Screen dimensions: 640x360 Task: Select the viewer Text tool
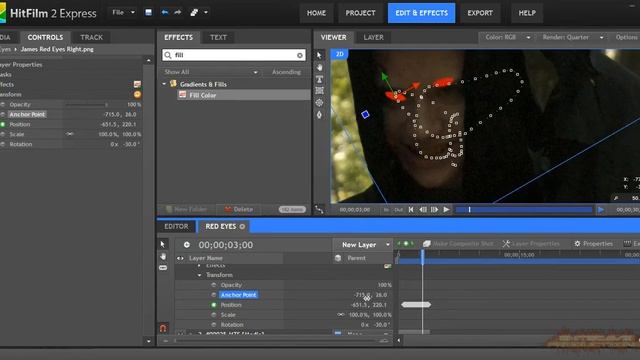(320, 79)
